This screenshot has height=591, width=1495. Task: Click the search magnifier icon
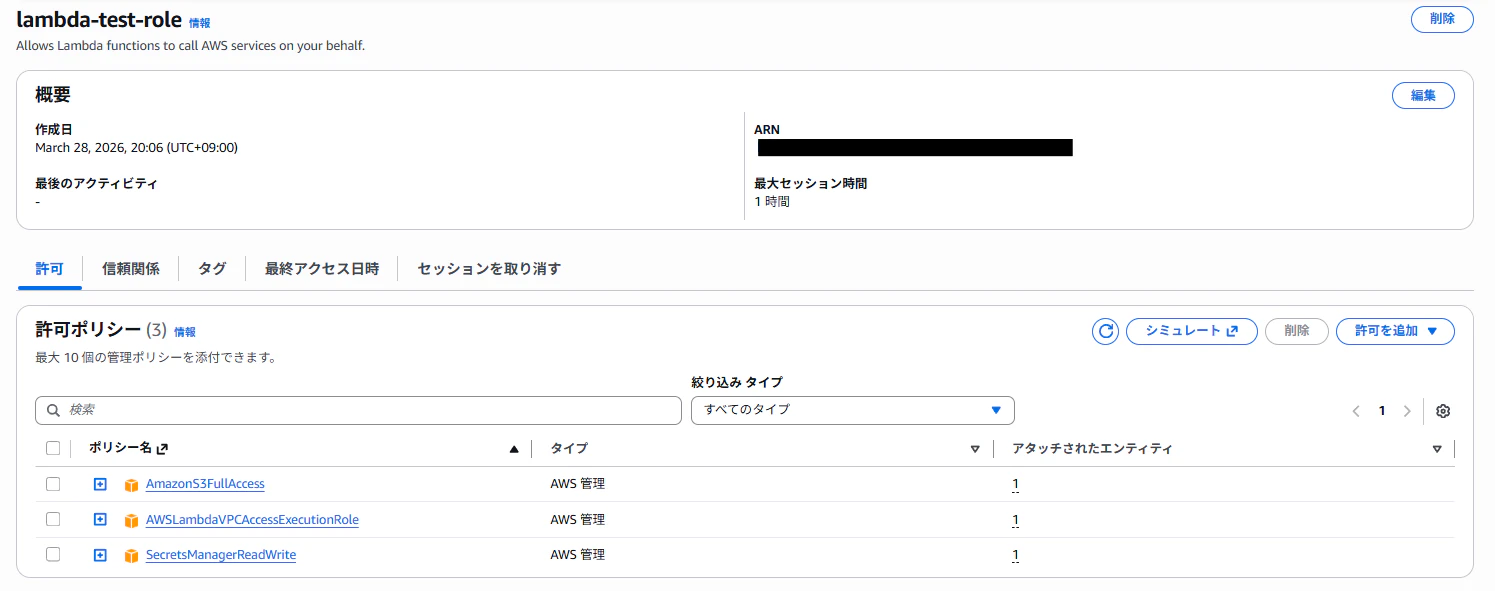[54, 411]
